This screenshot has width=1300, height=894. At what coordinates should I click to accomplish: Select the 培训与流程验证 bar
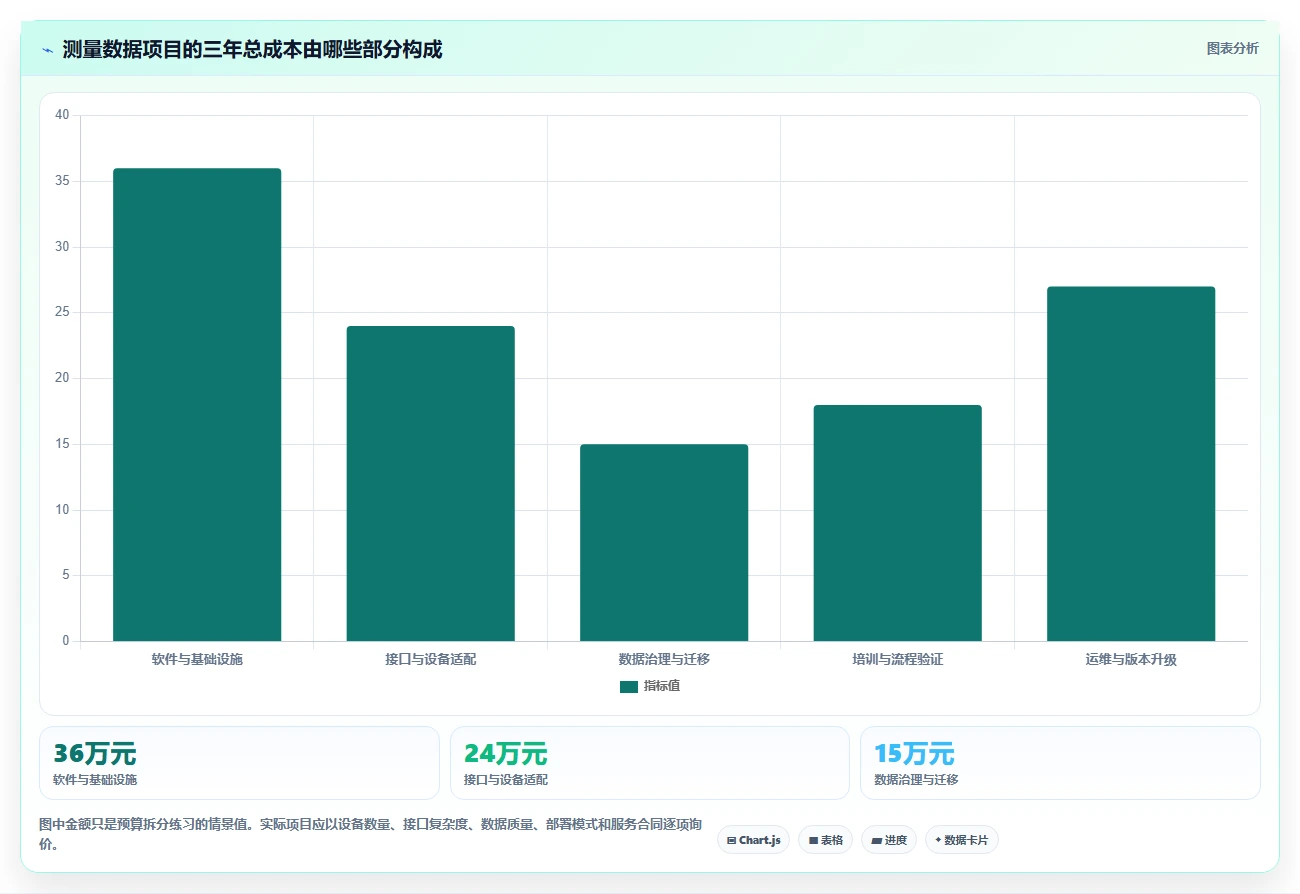[x=897, y=523]
